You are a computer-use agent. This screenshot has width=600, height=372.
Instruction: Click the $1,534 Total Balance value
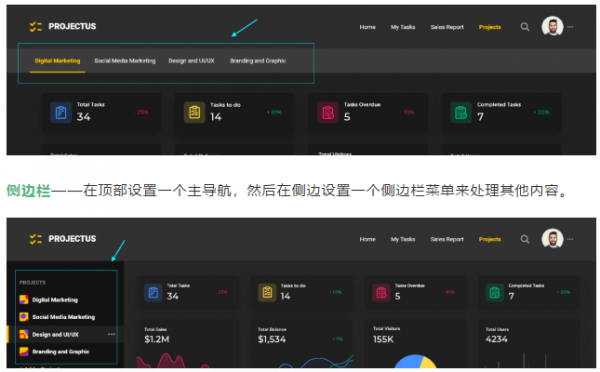pyautogui.click(x=272, y=339)
